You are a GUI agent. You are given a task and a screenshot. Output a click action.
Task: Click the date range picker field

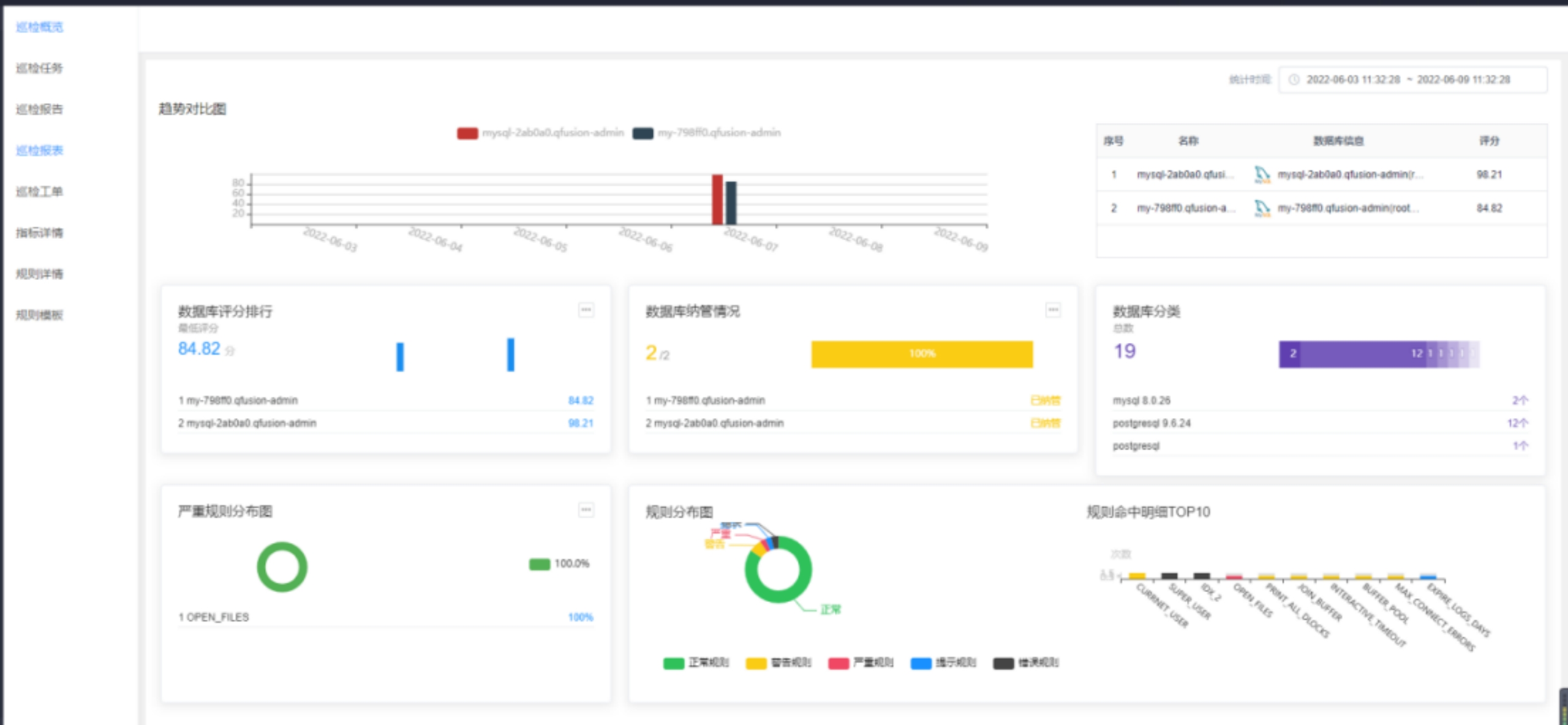1412,80
